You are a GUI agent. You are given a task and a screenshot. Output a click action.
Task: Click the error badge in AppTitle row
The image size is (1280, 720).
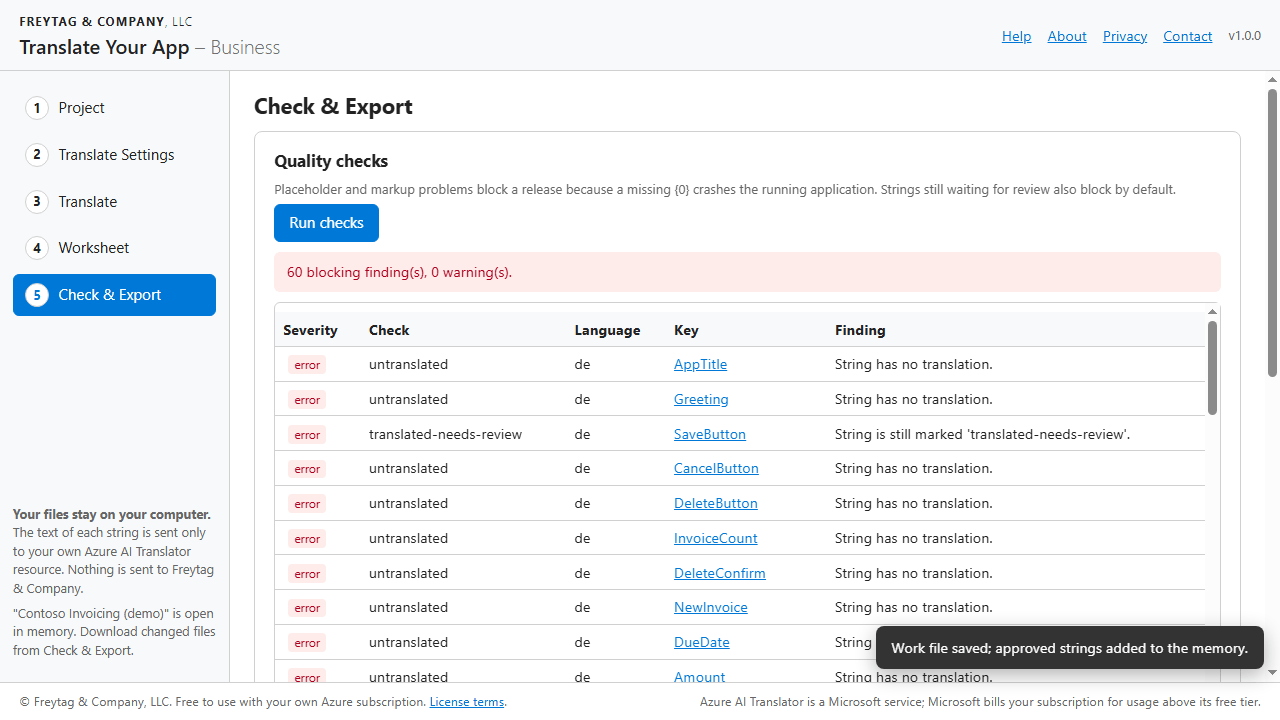(307, 365)
